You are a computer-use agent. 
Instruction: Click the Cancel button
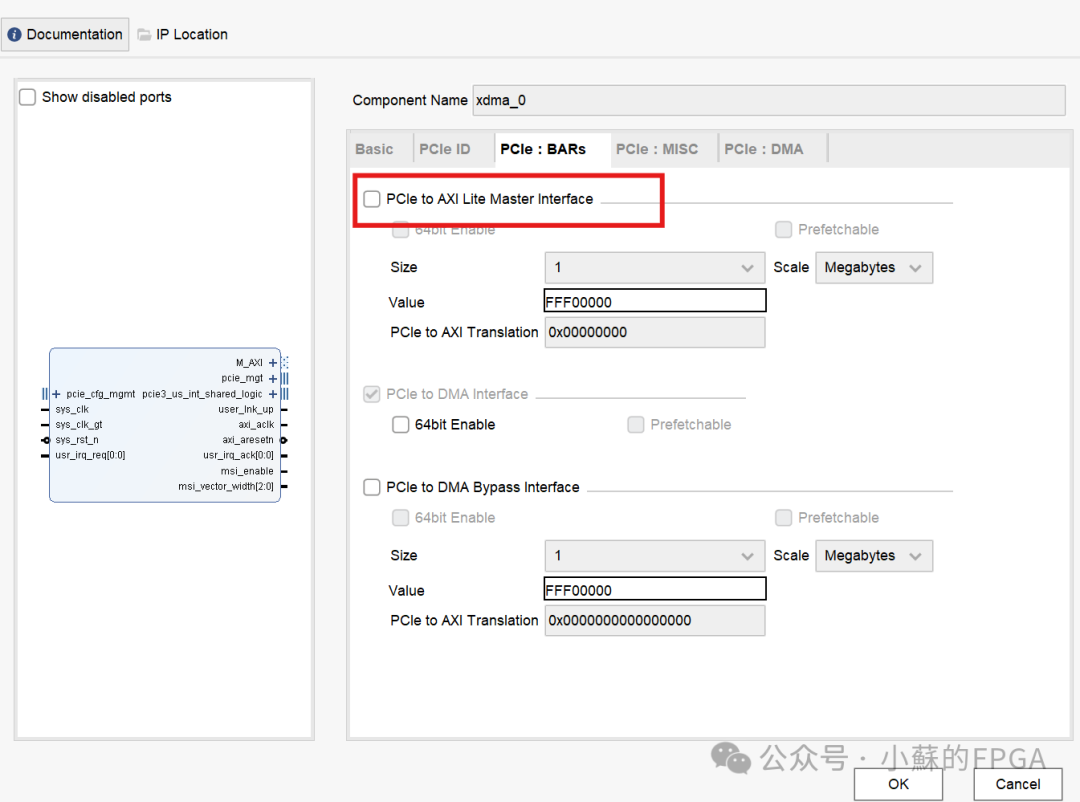click(x=1017, y=784)
